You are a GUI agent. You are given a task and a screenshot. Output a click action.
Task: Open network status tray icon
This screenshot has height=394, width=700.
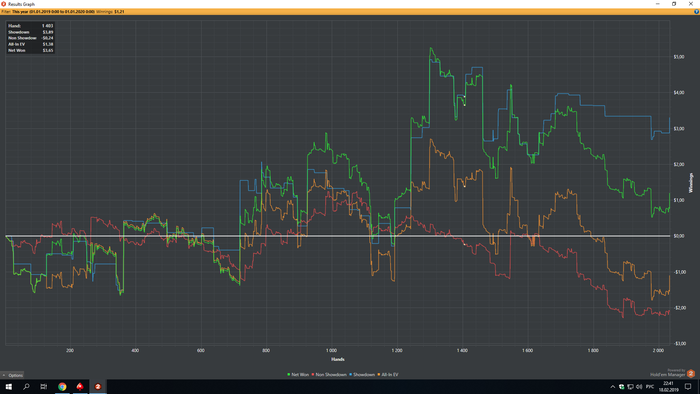click(630, 386)
